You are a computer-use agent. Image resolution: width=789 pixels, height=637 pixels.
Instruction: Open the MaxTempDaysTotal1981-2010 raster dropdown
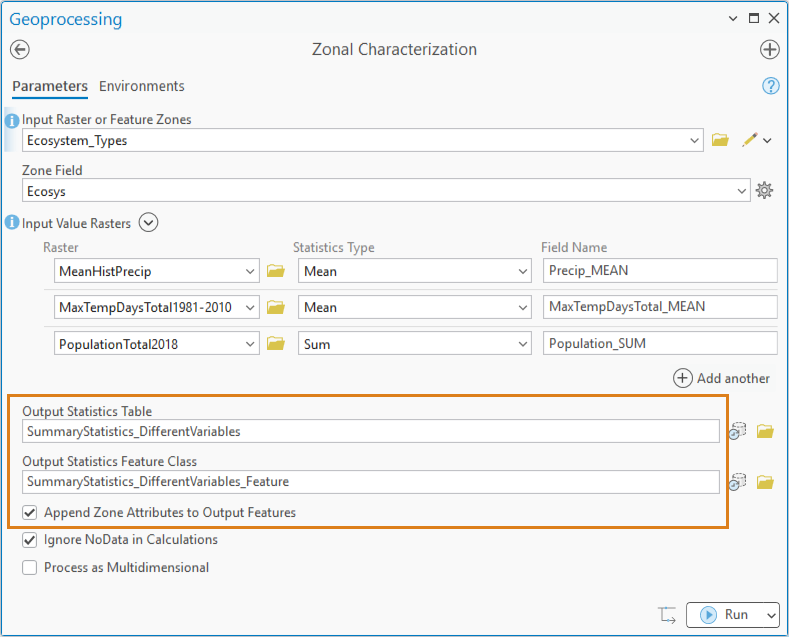coord(250,307)
